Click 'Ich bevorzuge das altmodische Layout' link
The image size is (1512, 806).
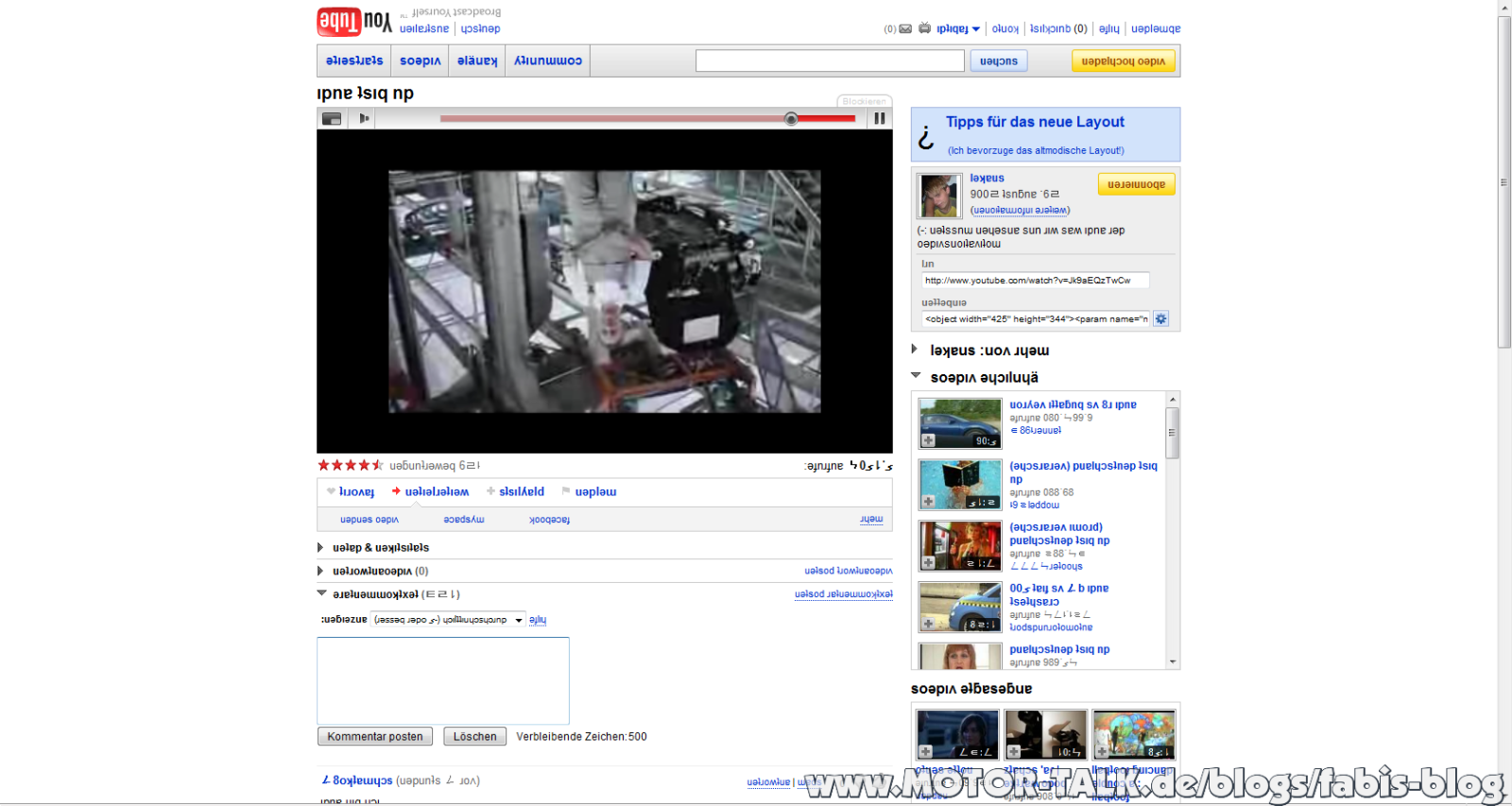point(1037,150)
